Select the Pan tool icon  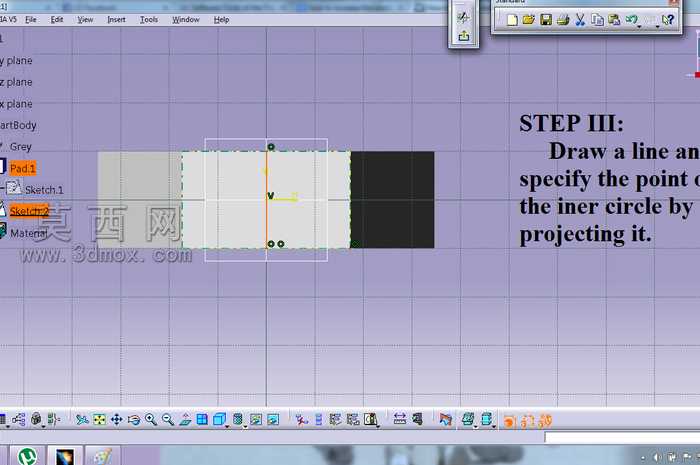coord(117,419)
